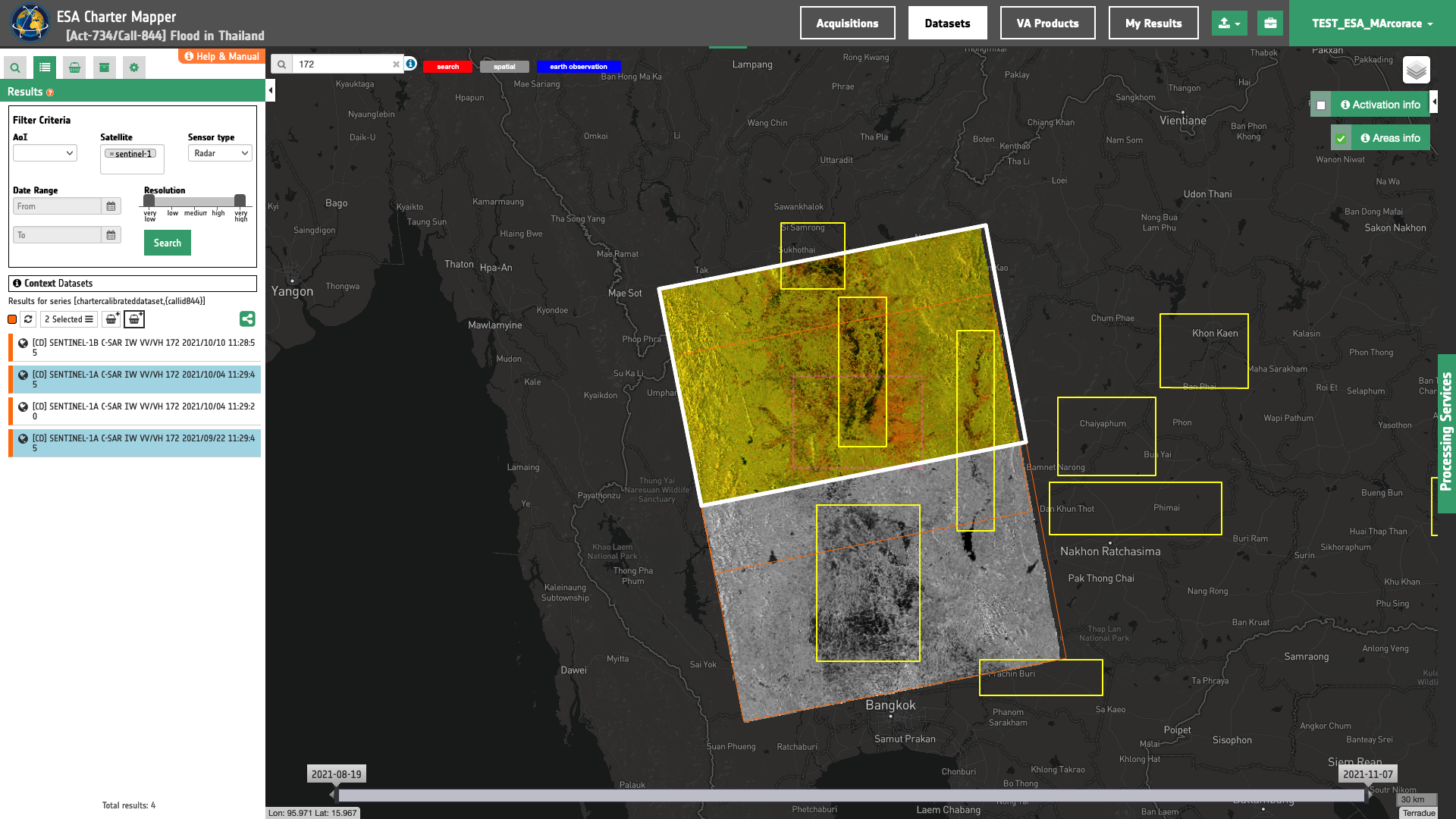Image resolution: width=1456 pixels, height=819 pixels.
Task: Clear the map search text 172
Action: [x=396, y=64]
